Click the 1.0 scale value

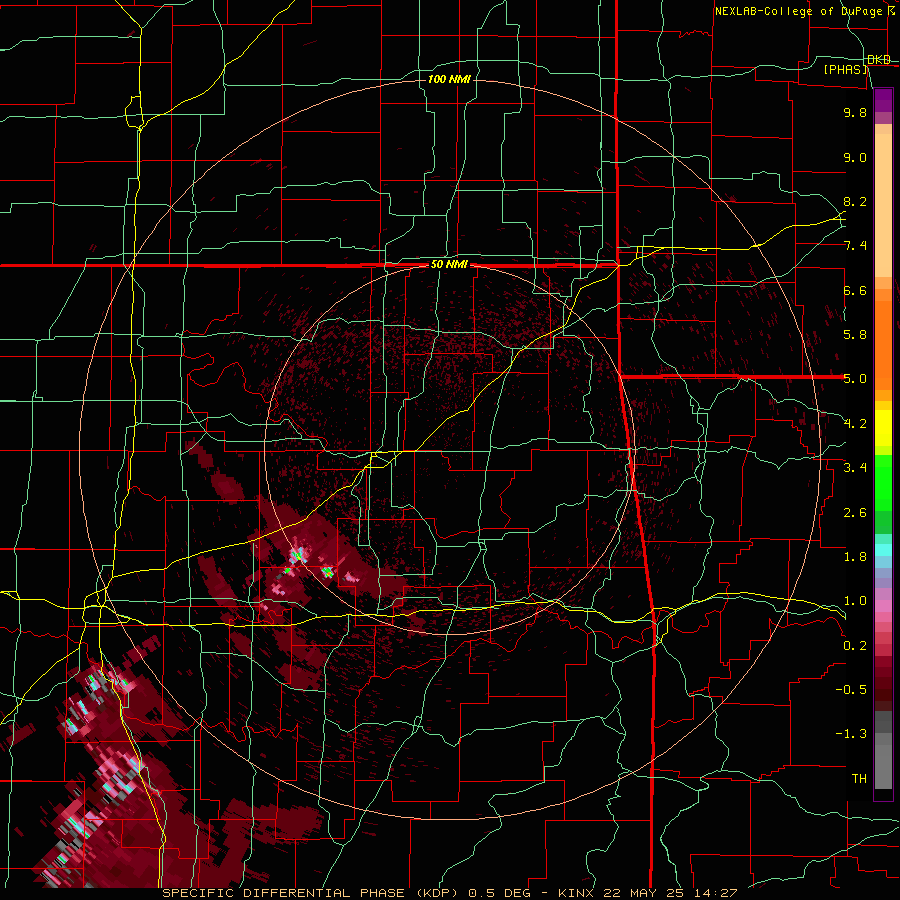coord(855,600)
